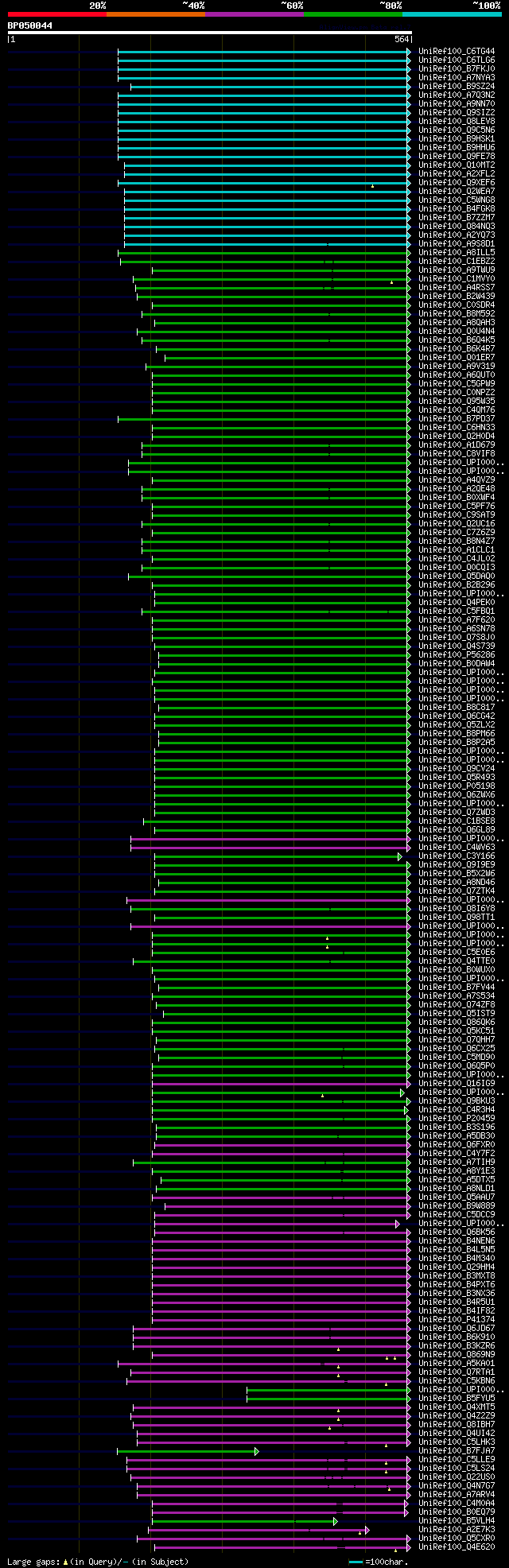Click the green ~80% identity legend bar
This screenshot has height=1568, width=509.
353,14
